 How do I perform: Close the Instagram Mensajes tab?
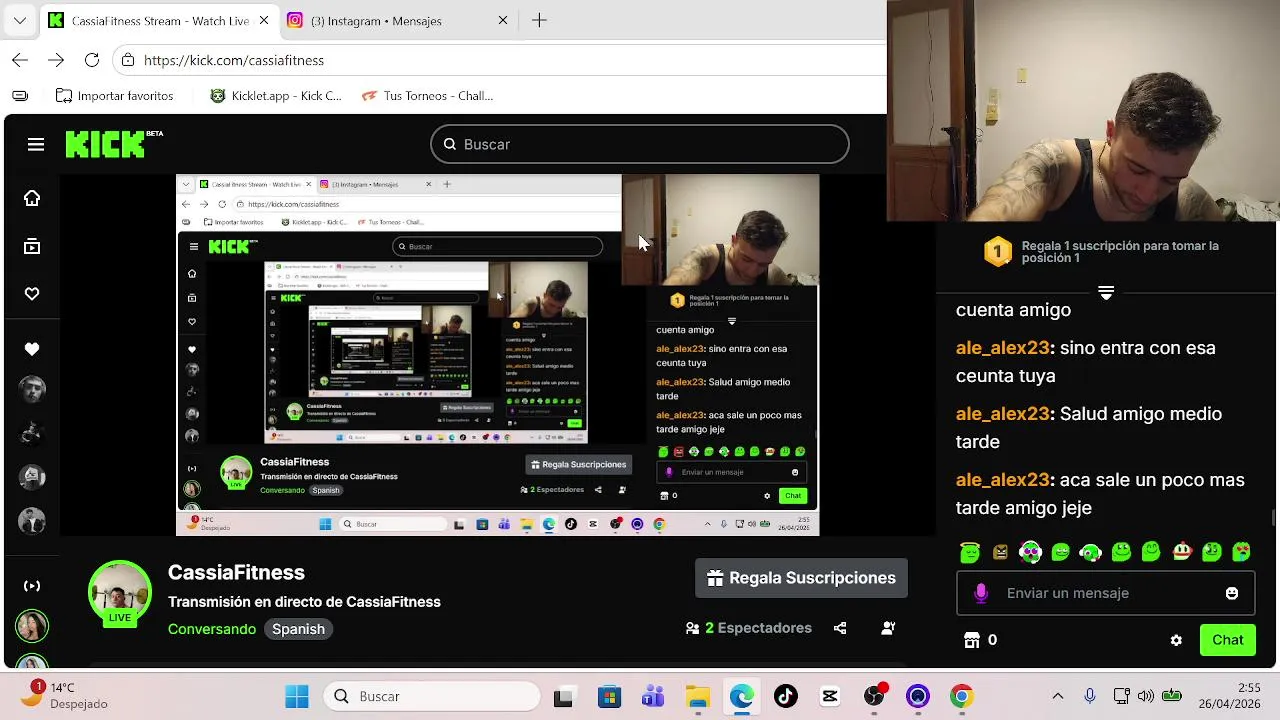coord(503,20)
